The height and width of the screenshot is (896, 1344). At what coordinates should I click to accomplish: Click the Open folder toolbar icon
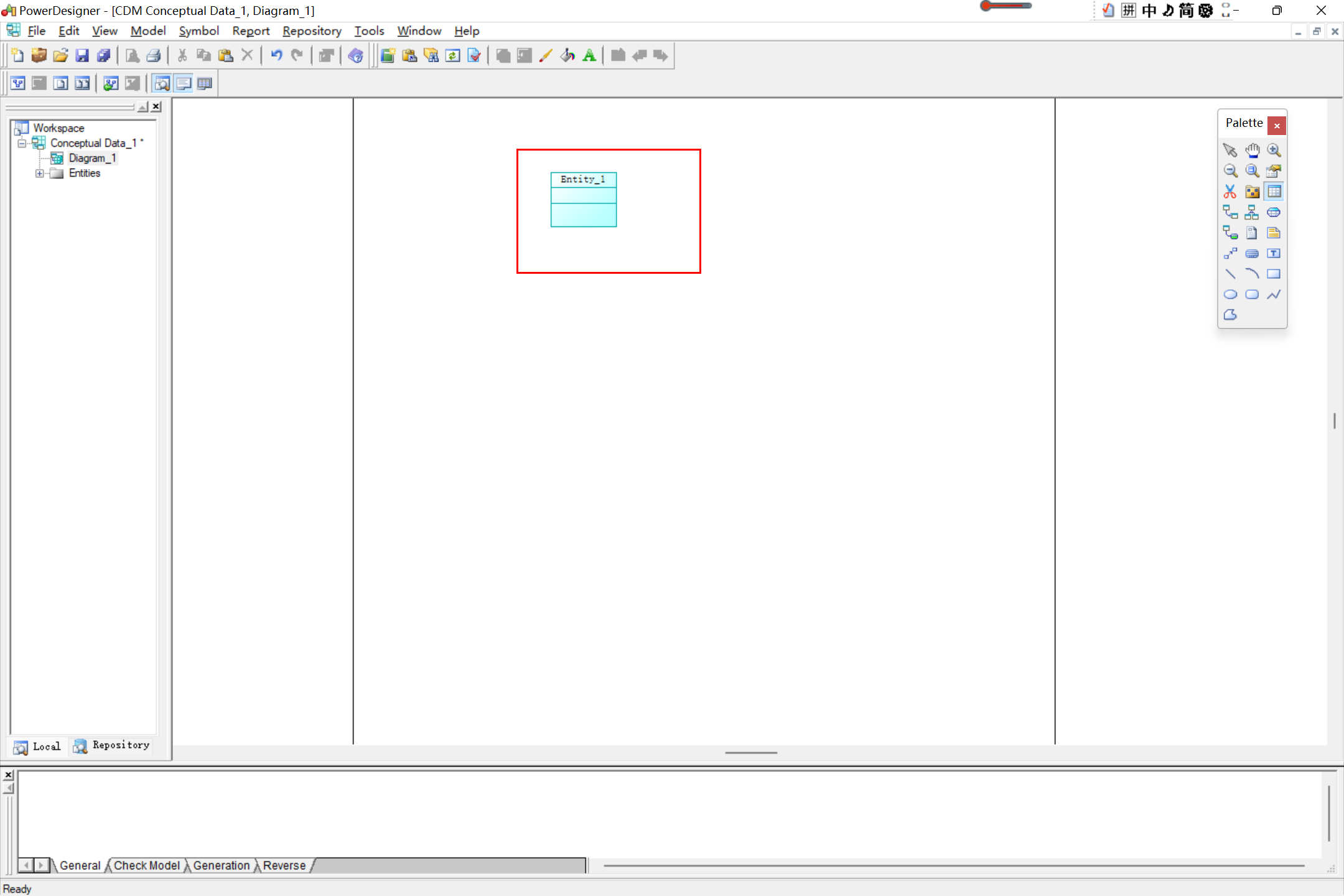coord(60,55)
